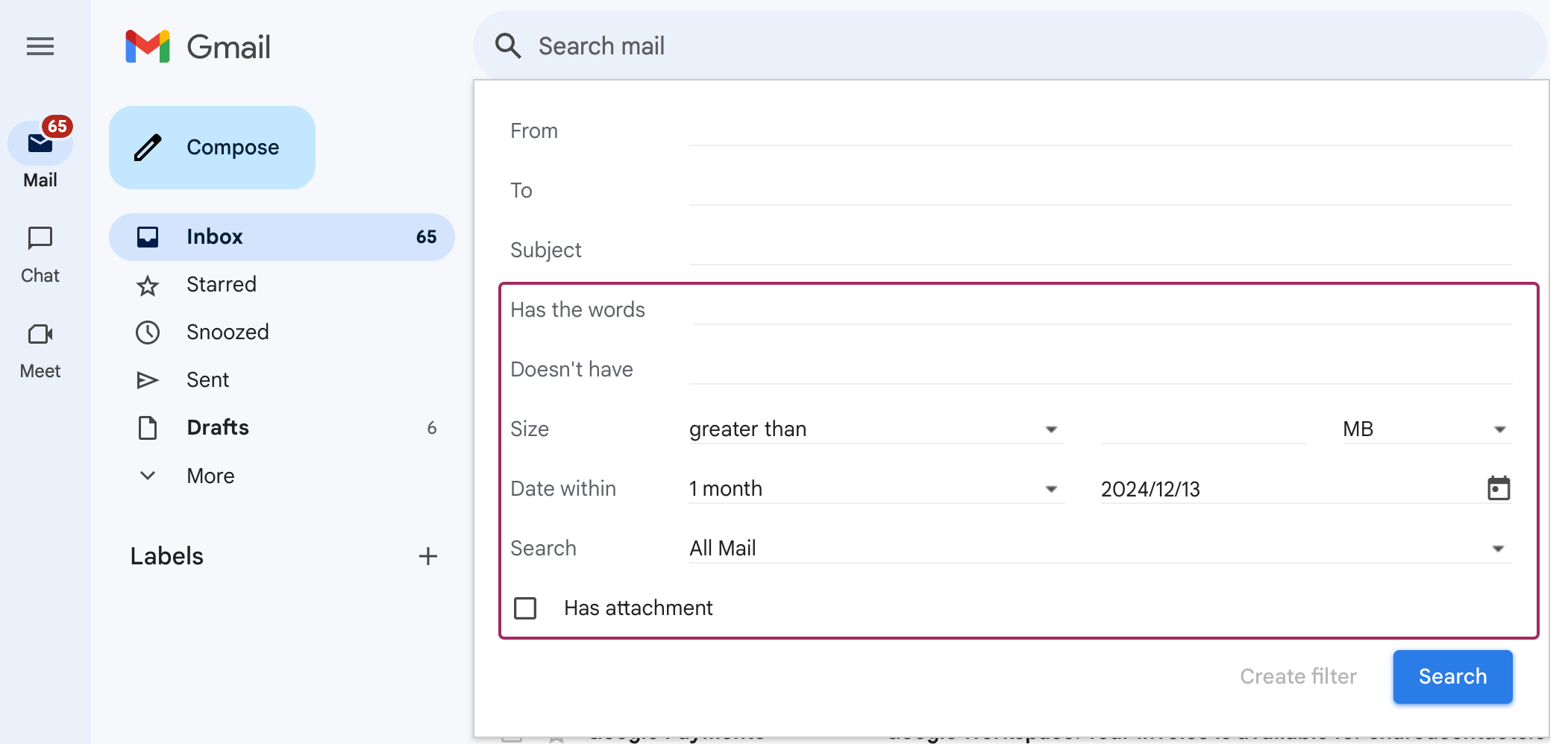
Task: Expand More in the sidebar
Action: coord(147,476)
